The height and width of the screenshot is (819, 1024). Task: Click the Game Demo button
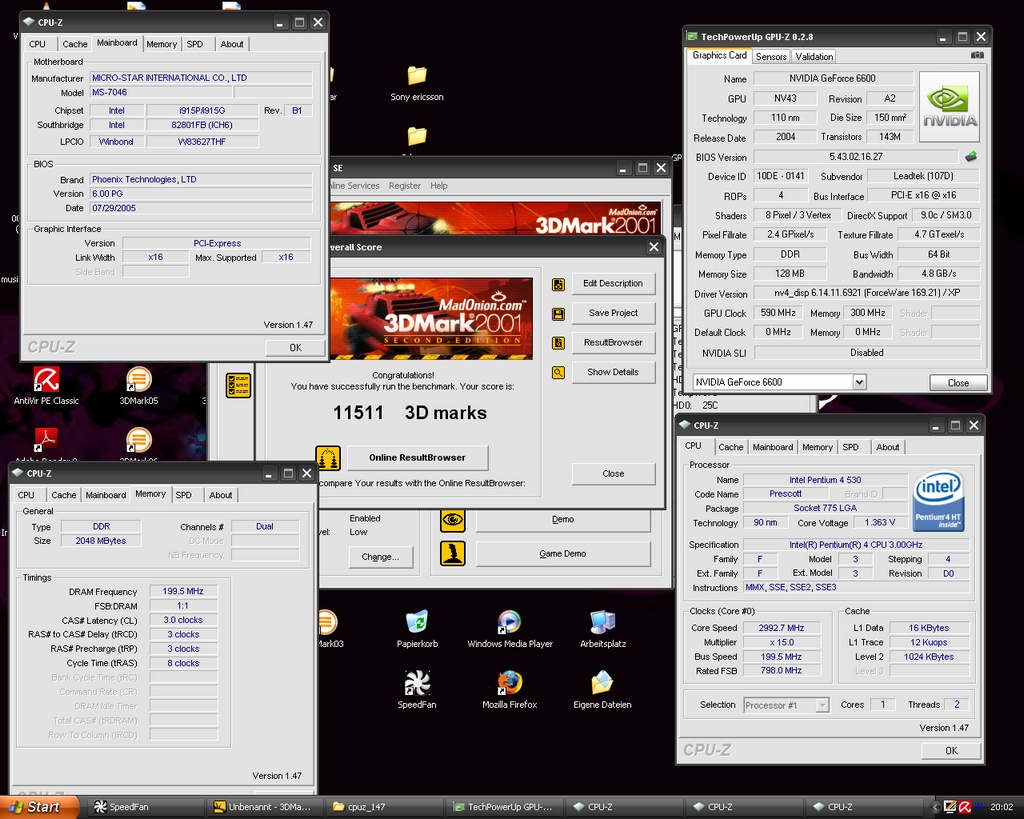pos(562,554)
